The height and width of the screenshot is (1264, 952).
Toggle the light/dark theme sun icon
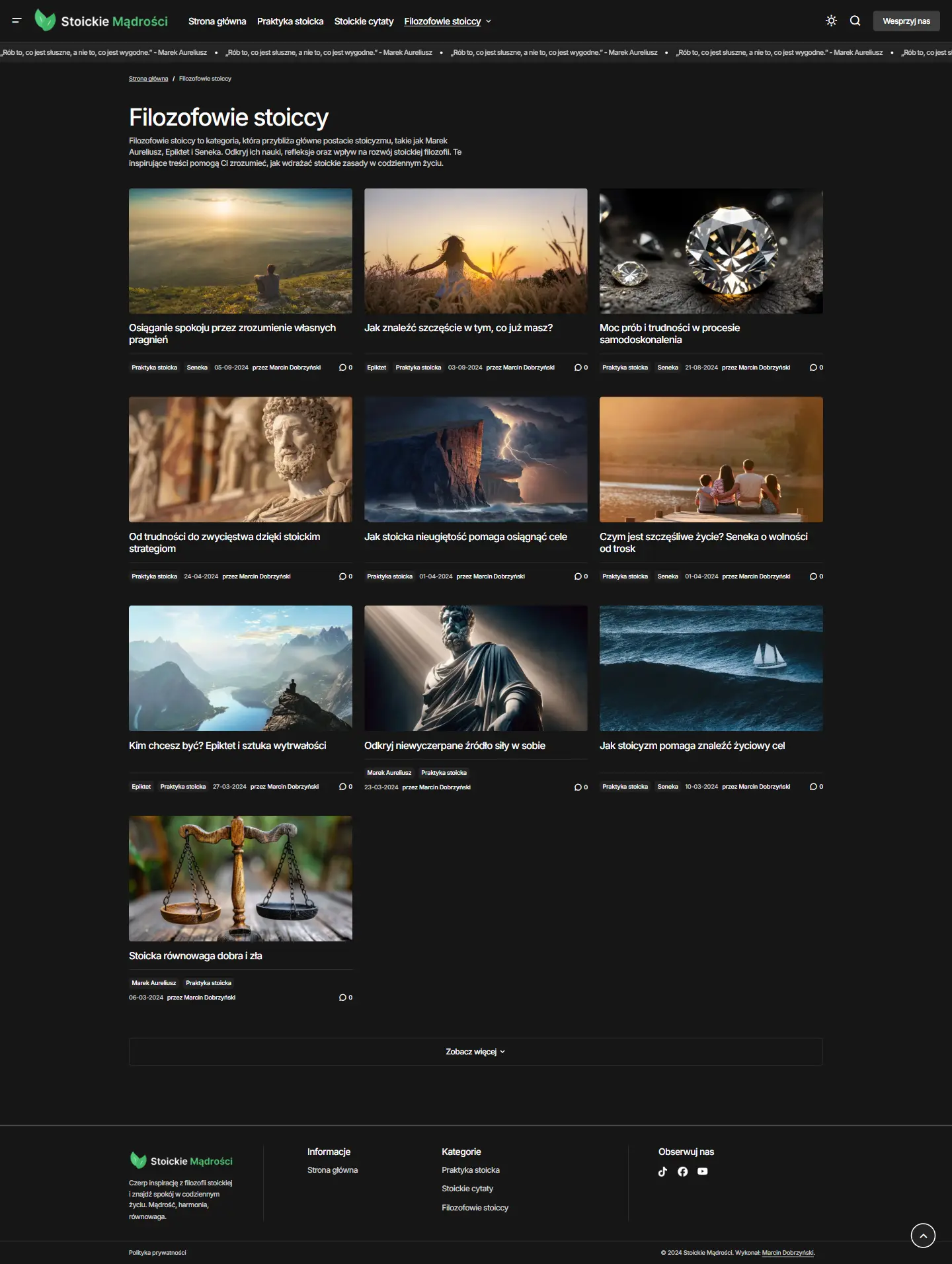(x=831, y=21)
